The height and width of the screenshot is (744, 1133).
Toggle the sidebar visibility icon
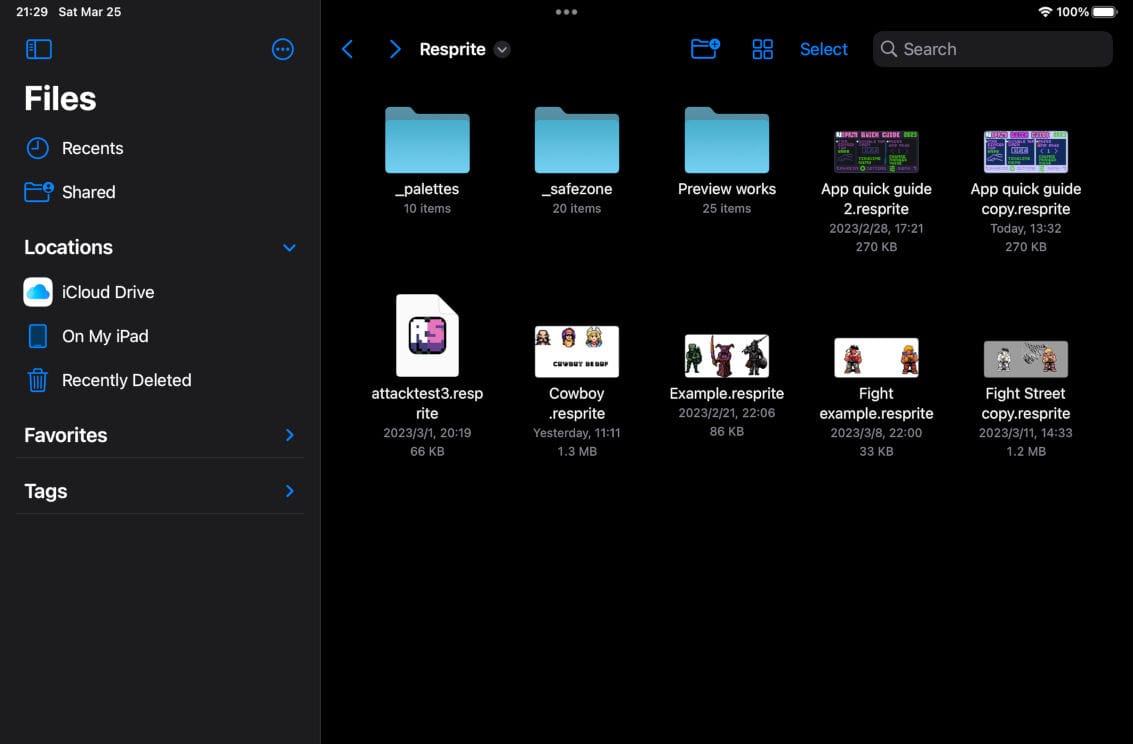click(x=38, y=49)
